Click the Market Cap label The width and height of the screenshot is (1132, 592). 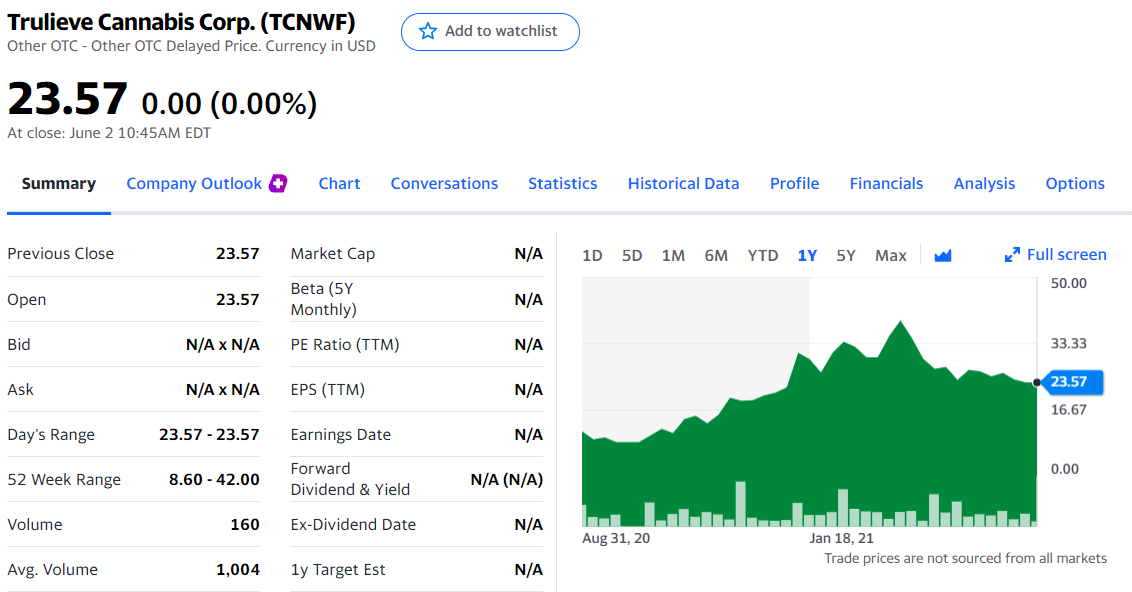pyautogui.click(x=333, y=253)
